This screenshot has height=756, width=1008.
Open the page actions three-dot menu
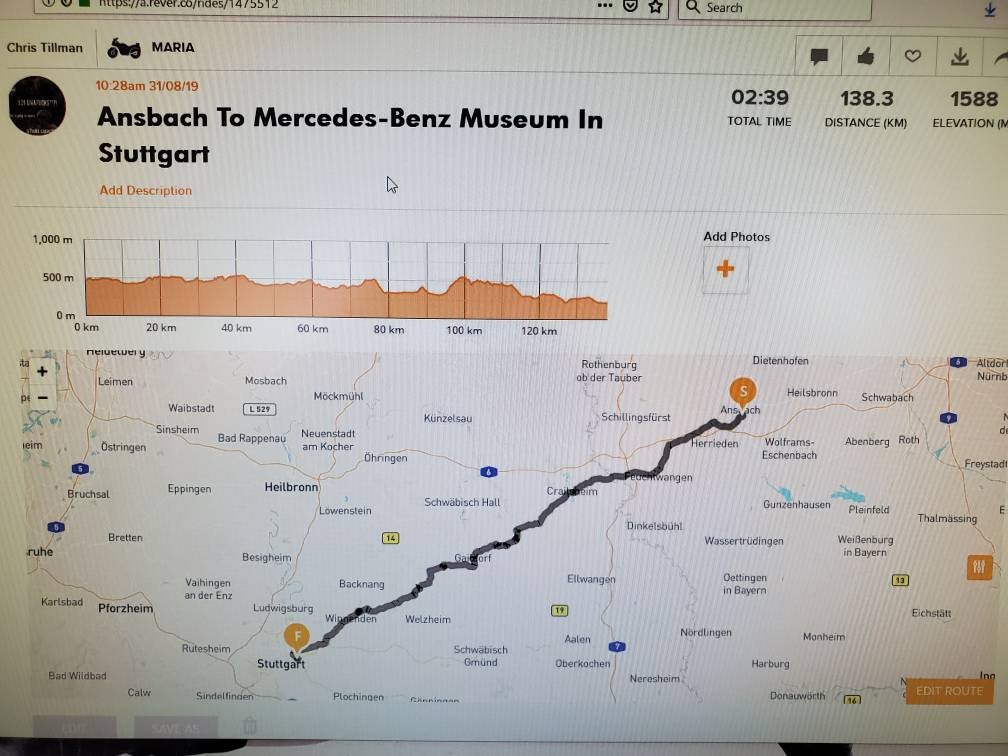click(604, 6)
